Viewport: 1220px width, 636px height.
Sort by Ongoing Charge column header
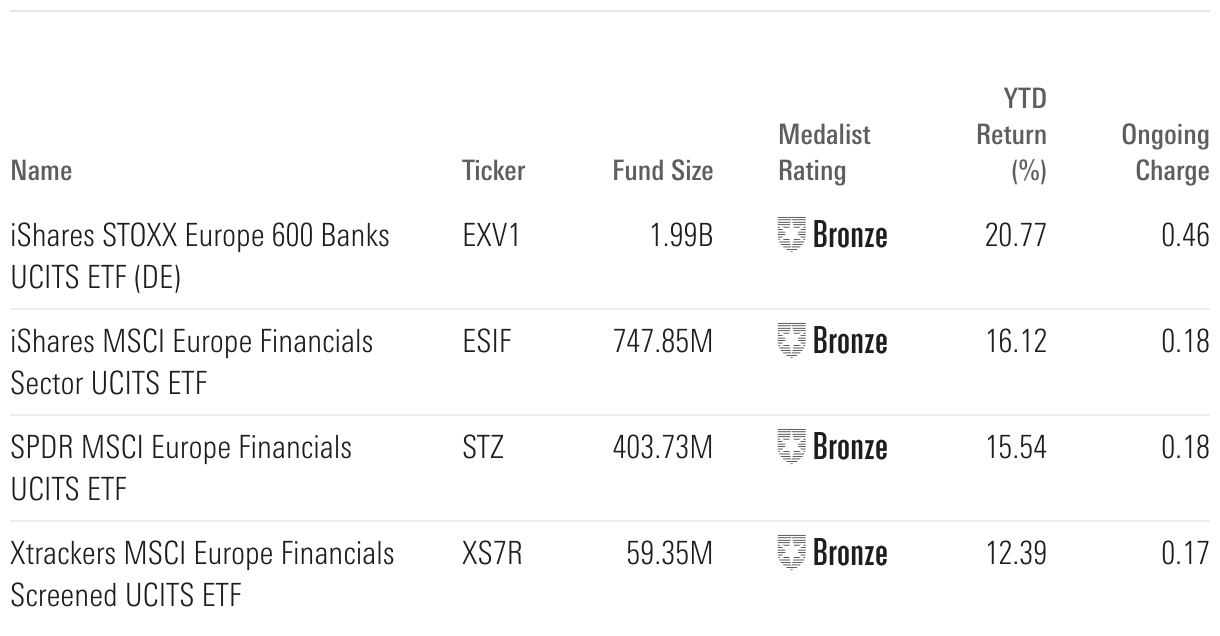[1165, 153]
